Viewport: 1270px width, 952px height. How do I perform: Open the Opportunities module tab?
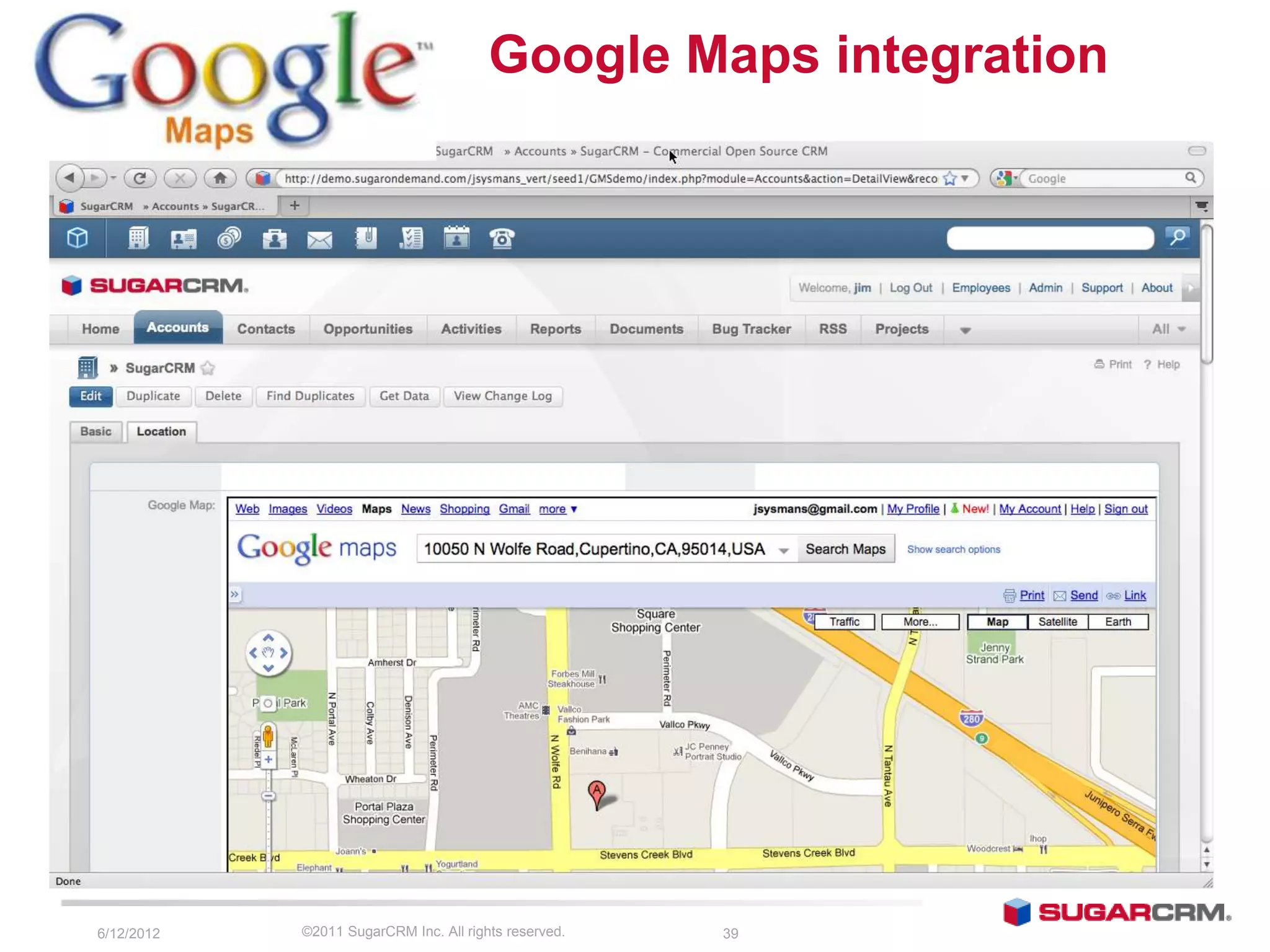coord(368,329)
